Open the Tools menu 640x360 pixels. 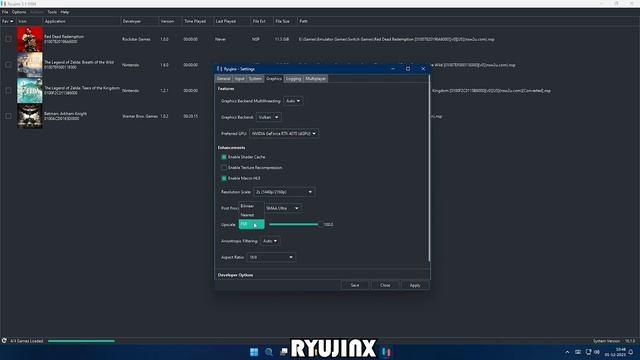(52, 12)
